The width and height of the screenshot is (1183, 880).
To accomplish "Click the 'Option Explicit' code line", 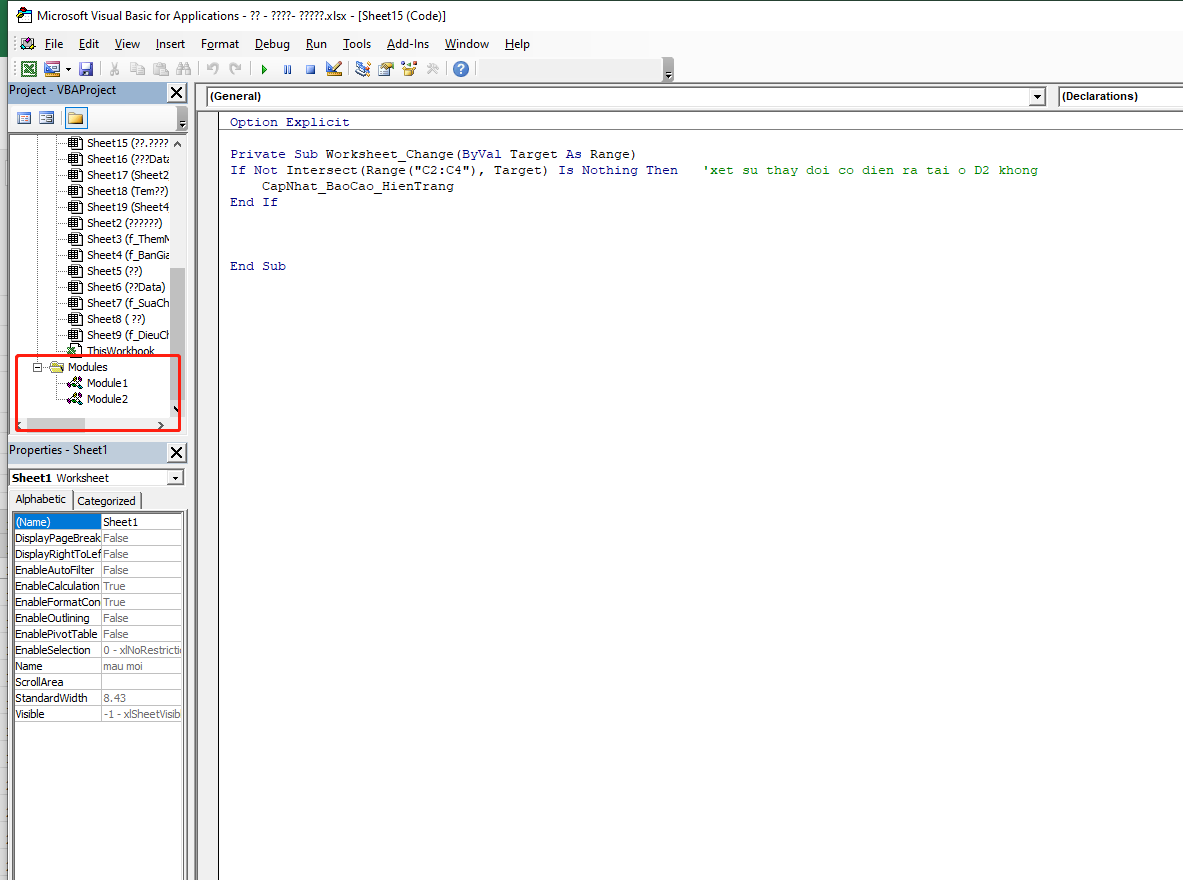I will [290, 122].
